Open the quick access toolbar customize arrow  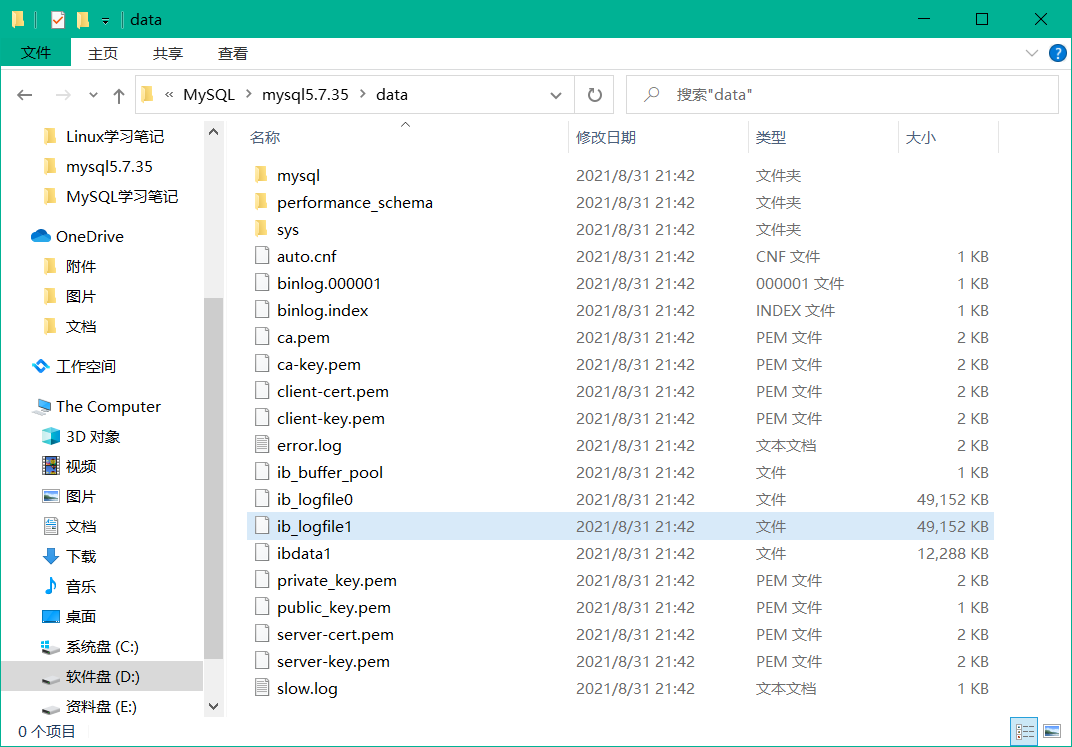[105, 21]
